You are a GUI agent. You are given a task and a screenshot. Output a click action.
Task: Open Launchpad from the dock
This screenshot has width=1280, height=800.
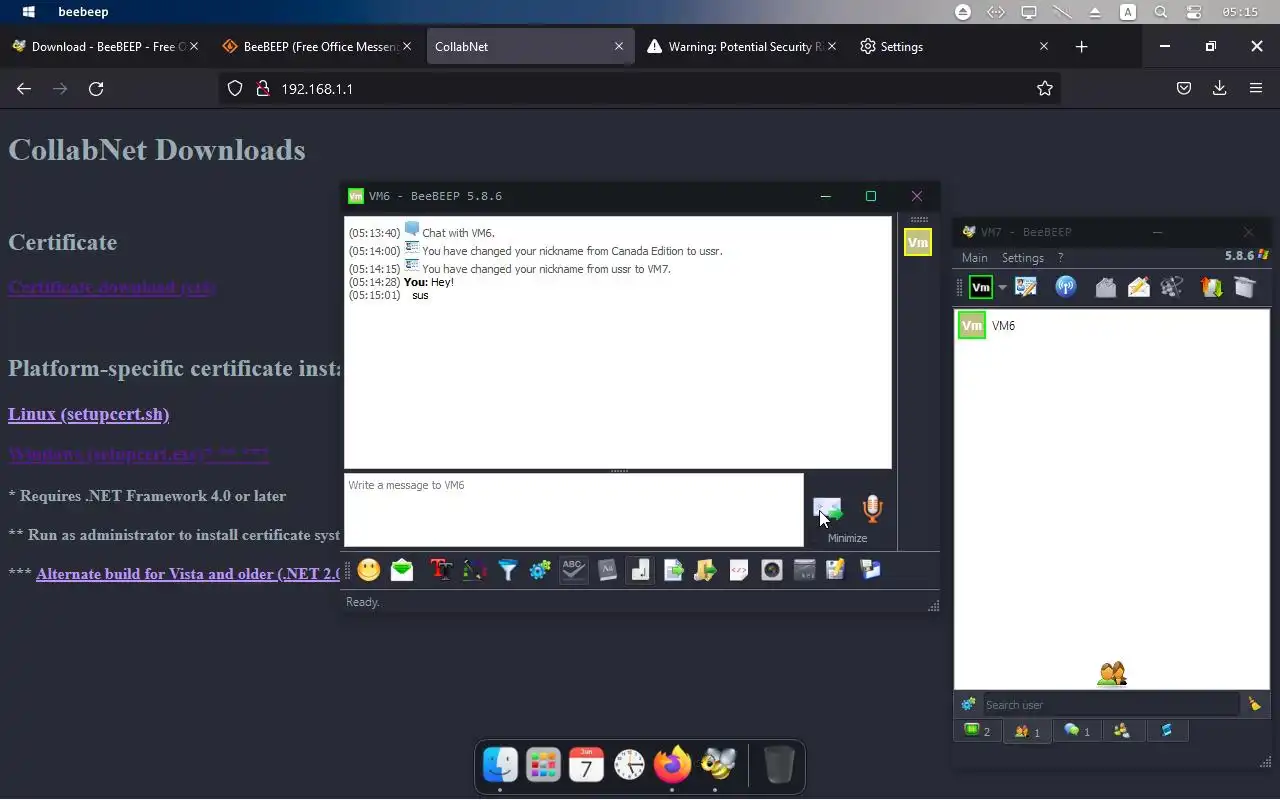(543, 766)
